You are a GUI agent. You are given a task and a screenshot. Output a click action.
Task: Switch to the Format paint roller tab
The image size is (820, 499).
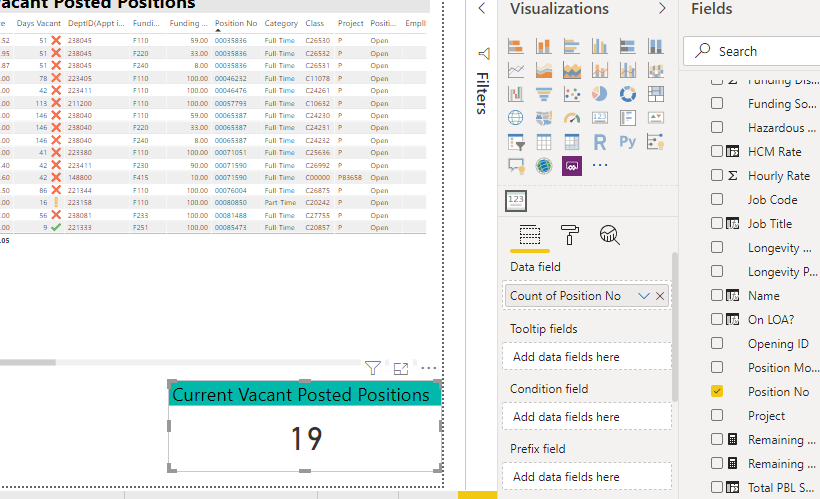tap(570, 235)
